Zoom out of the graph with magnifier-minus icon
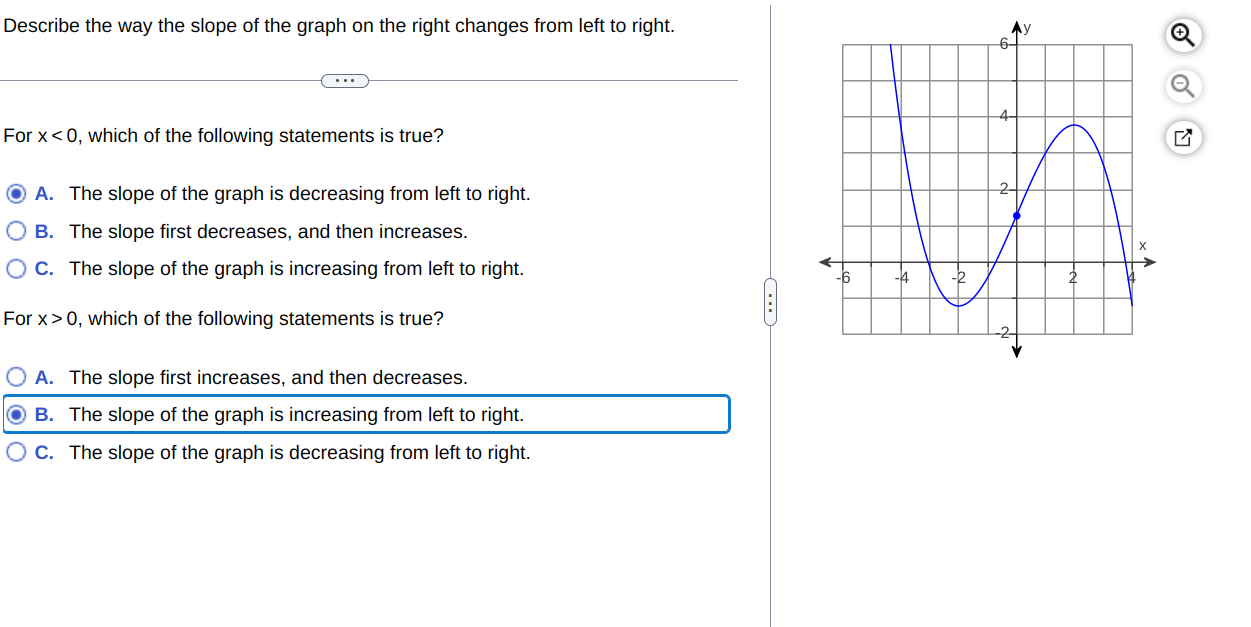Screen dimensions: 1251x627 coord(1182,86)
